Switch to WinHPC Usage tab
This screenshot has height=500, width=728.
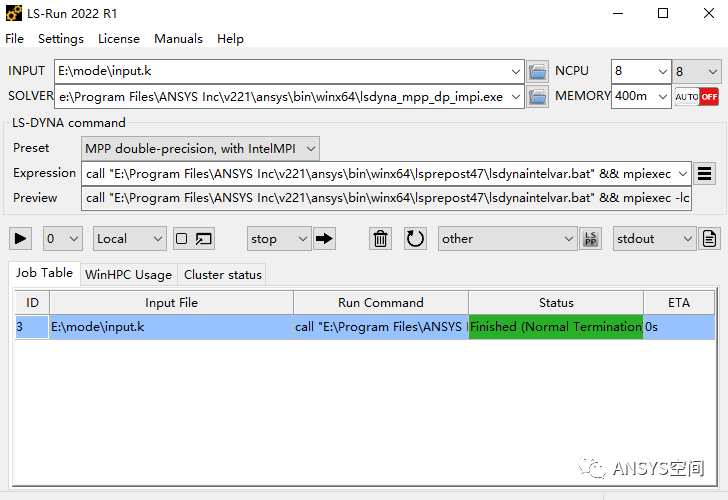[x=129, y=275]
